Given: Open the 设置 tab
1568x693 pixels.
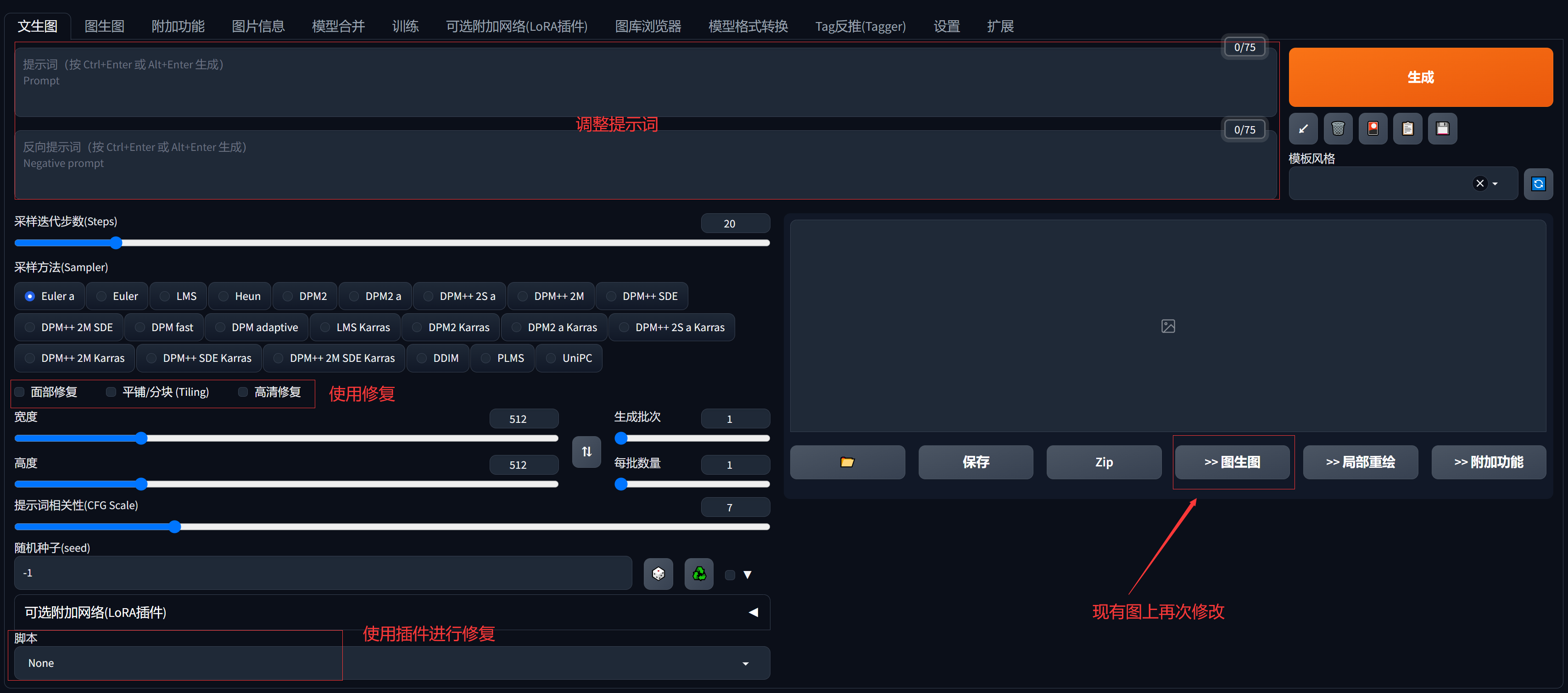Looking at the screenshot, I should click(x=947, y=26).
